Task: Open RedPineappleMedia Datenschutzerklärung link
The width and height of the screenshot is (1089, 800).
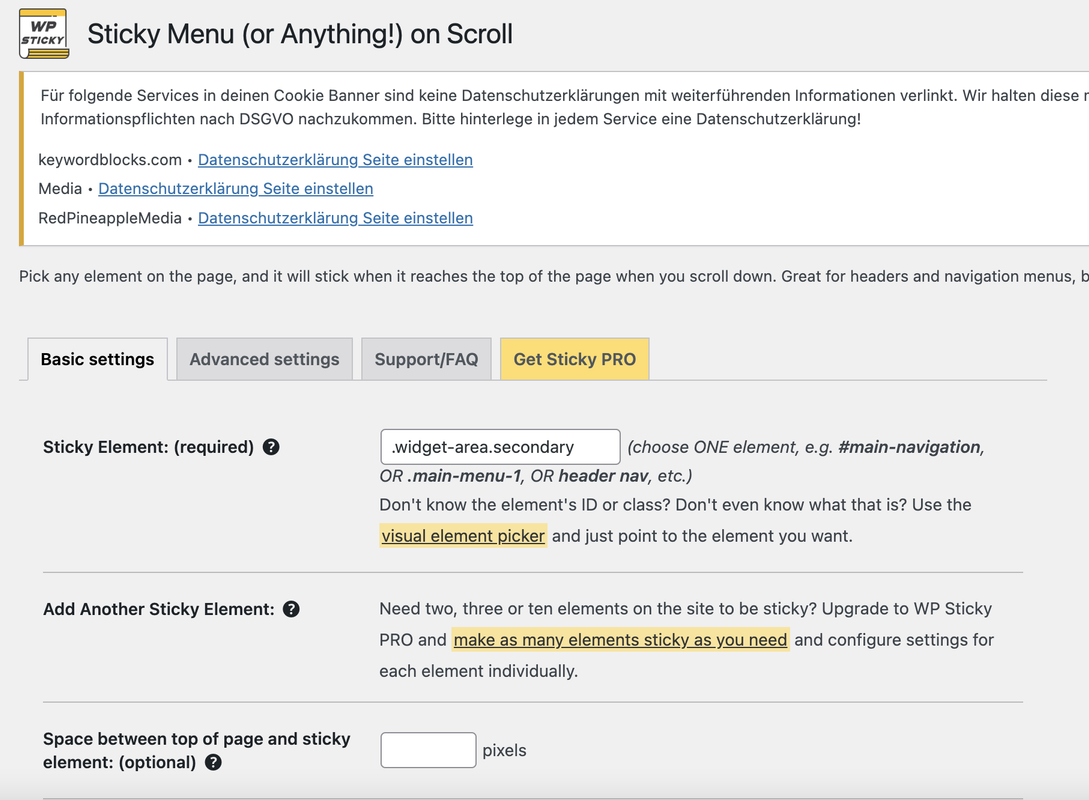Action: [335, 218]
